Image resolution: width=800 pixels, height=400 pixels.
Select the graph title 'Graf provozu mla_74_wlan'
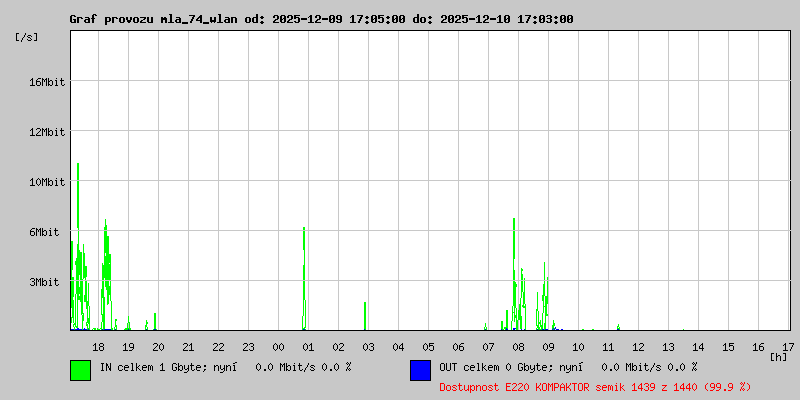153,19
